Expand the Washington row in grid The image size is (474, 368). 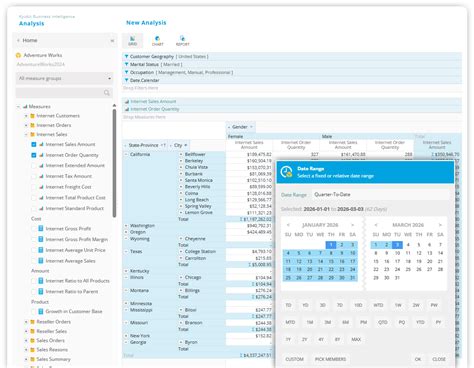tap(126, 226)
